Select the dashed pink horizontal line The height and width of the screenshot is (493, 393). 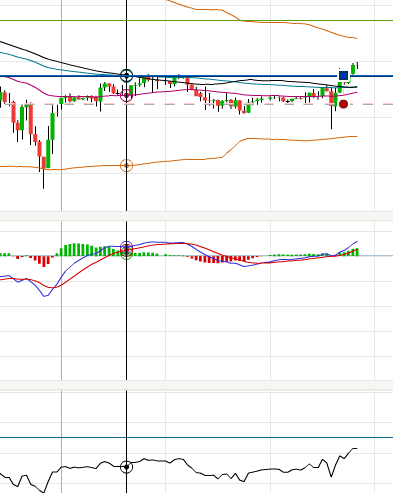[196, 104]
